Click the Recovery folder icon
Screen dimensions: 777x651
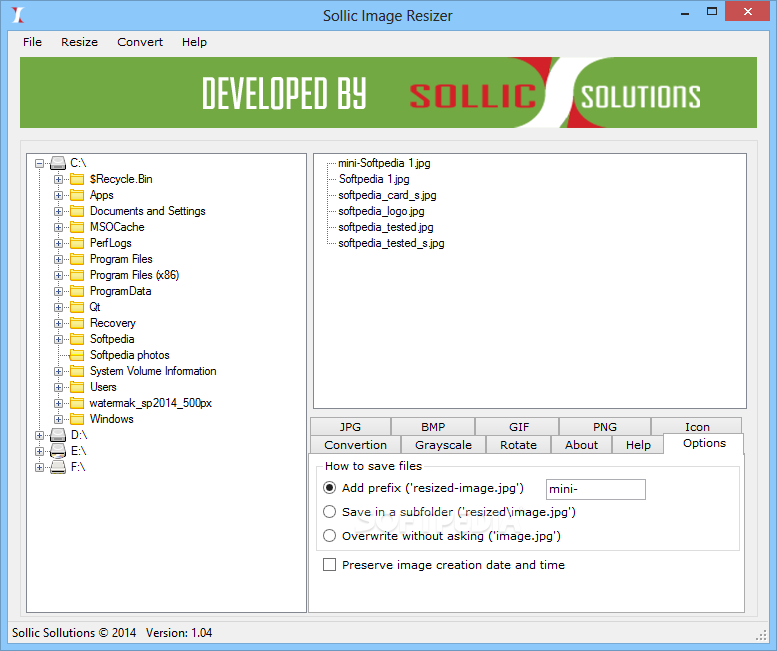point(77,323)
